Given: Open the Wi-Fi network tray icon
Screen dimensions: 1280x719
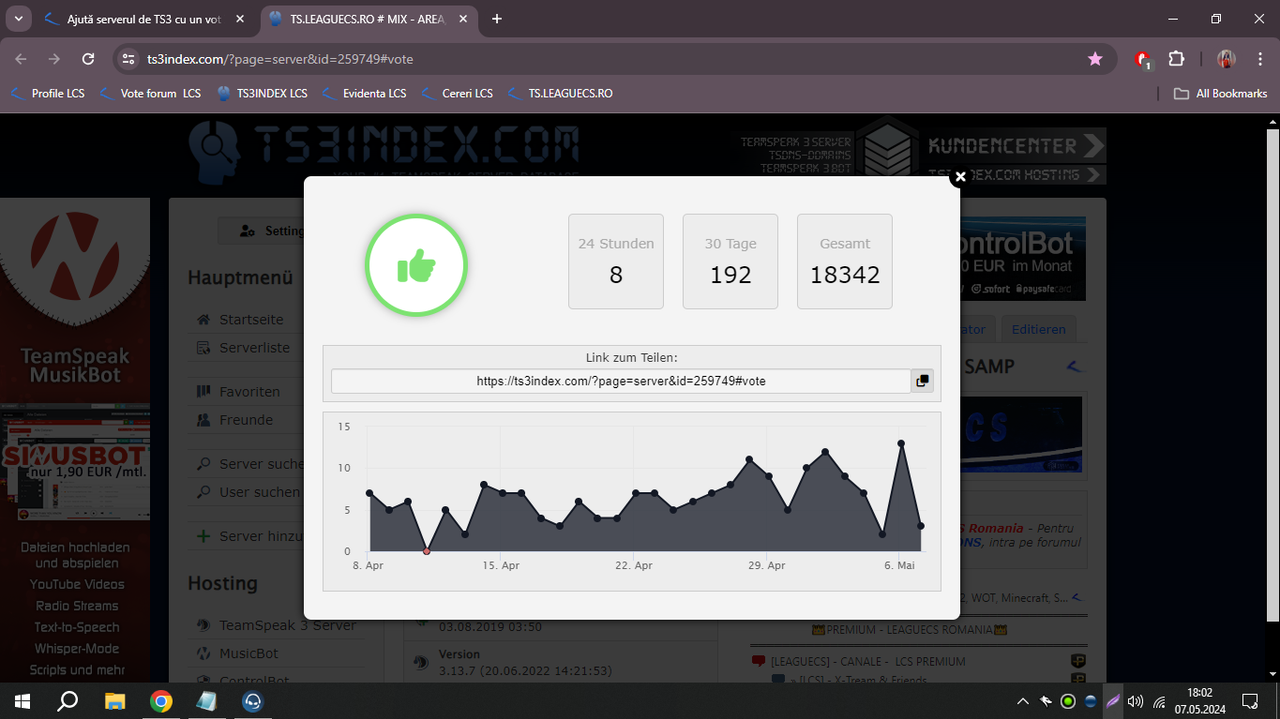Looking at the screenshot, I should click(1159, 701).
